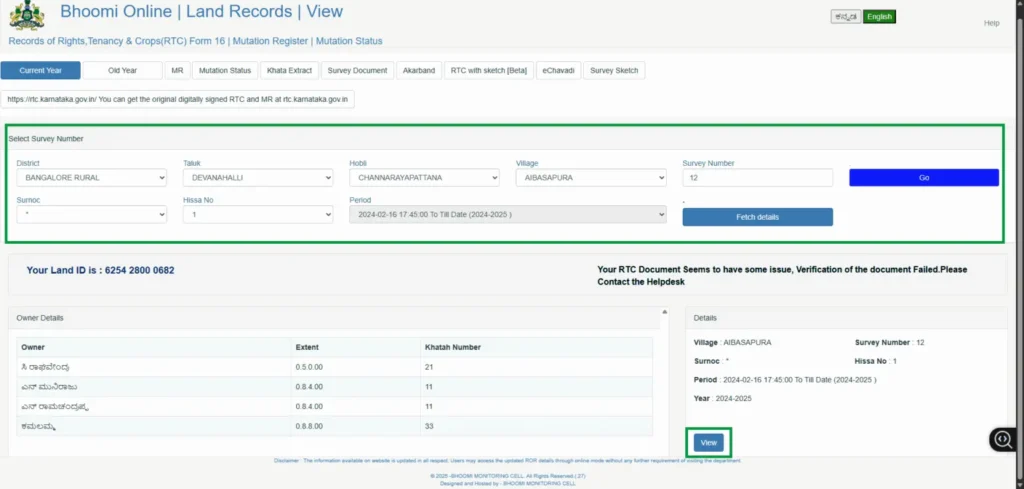1024x489 pixels.
Task: Open the Akarband tab
Action: (x=419, y=71)
